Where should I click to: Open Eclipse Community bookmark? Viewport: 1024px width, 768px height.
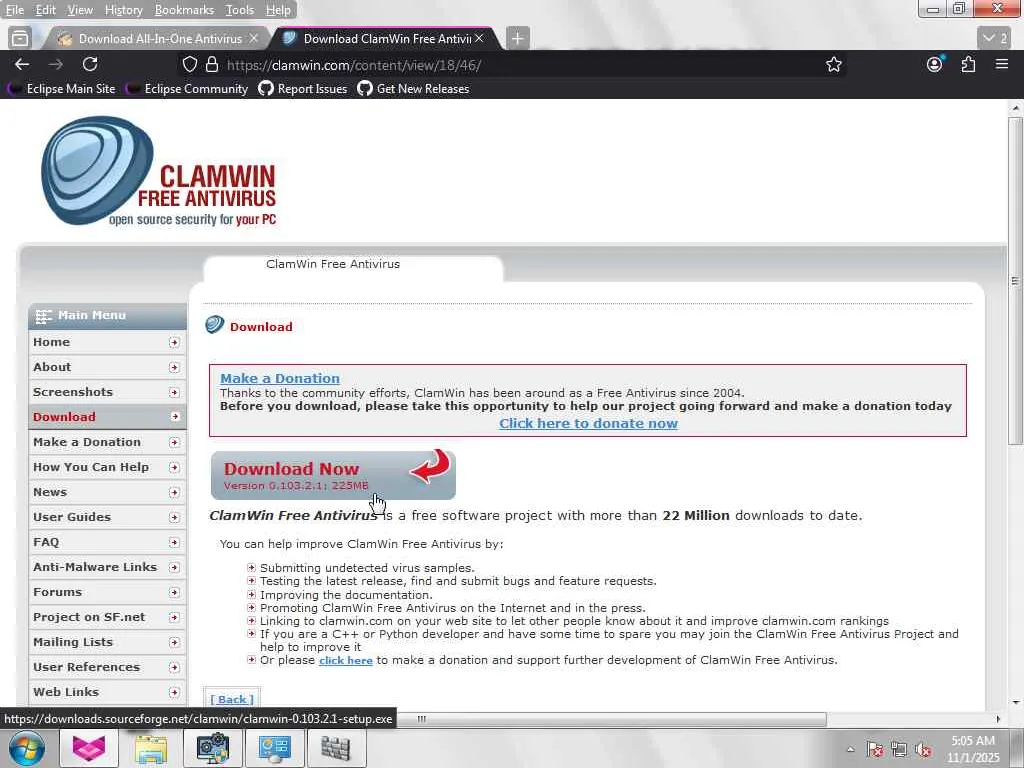187,89
